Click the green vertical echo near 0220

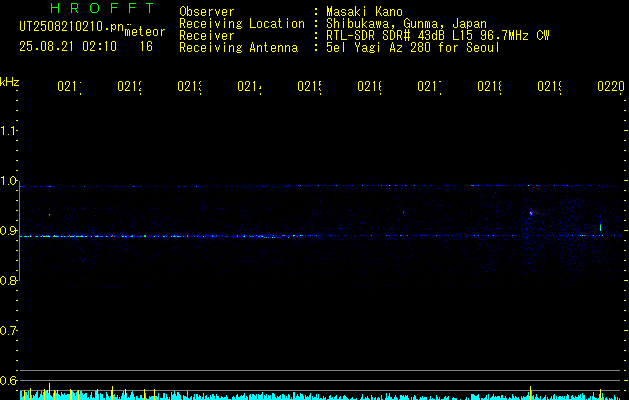tap(600, 227)
